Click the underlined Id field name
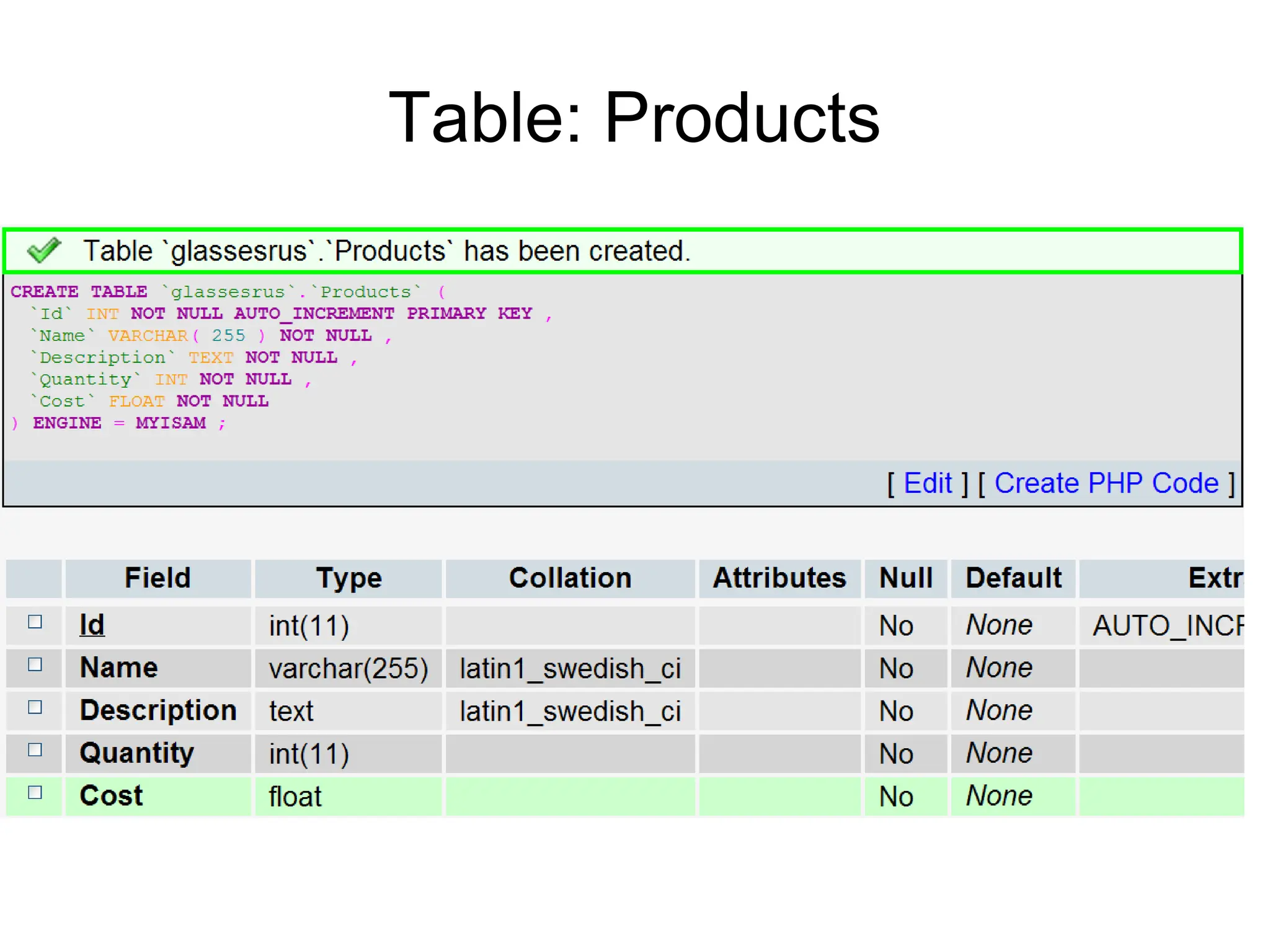The height and width of the screenshot is (952, 1270). 92,625
